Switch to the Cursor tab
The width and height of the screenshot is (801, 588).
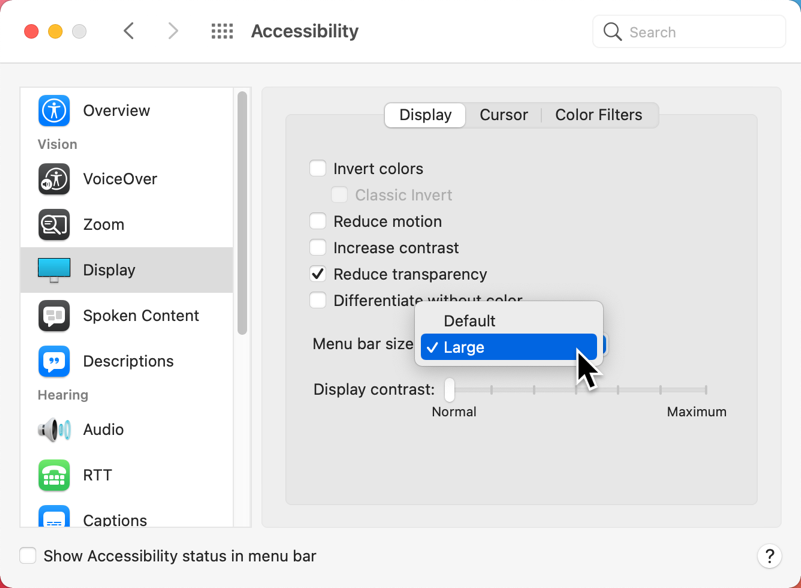[x=503, y=115]
